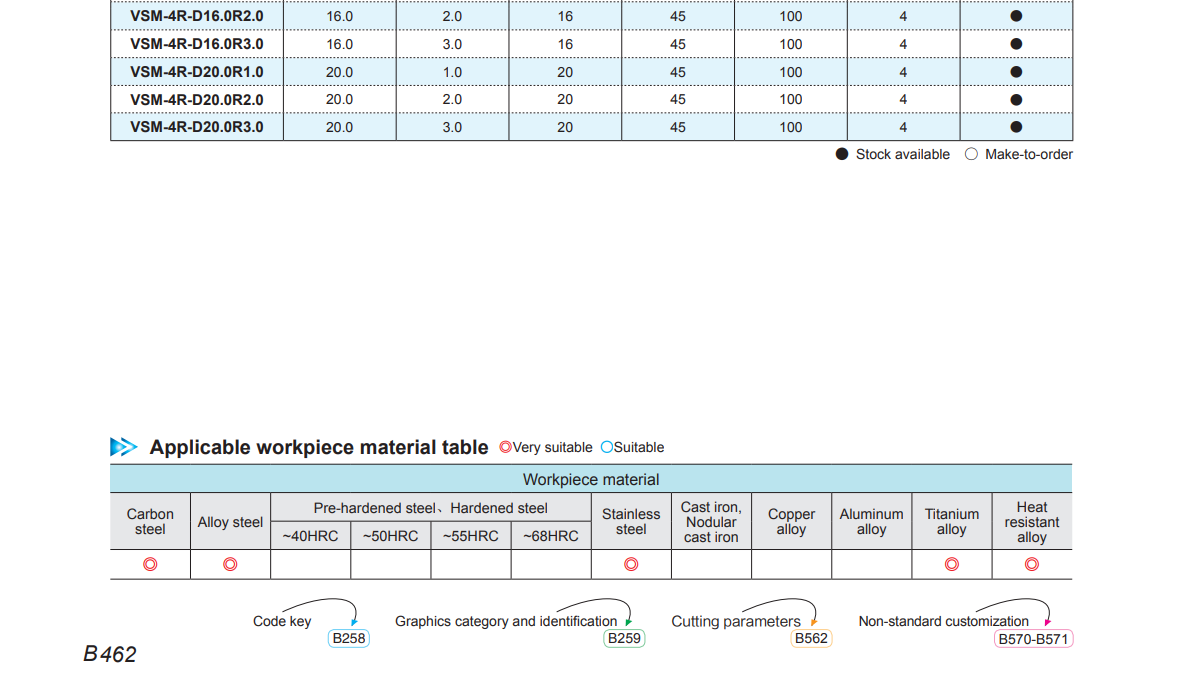Screen dimensions: 1185x687
Task: Click the black Stock available legend dot
Action: [842, 154]
